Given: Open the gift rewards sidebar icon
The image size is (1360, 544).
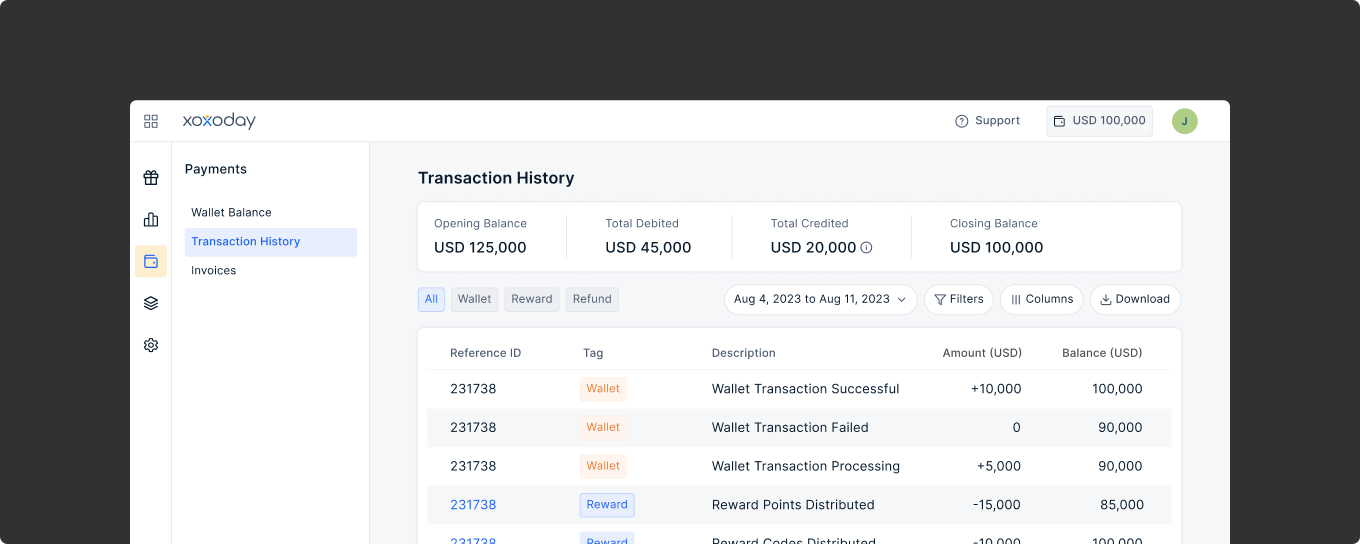Looking at the screenshot, I should click(x=151, y=178).
